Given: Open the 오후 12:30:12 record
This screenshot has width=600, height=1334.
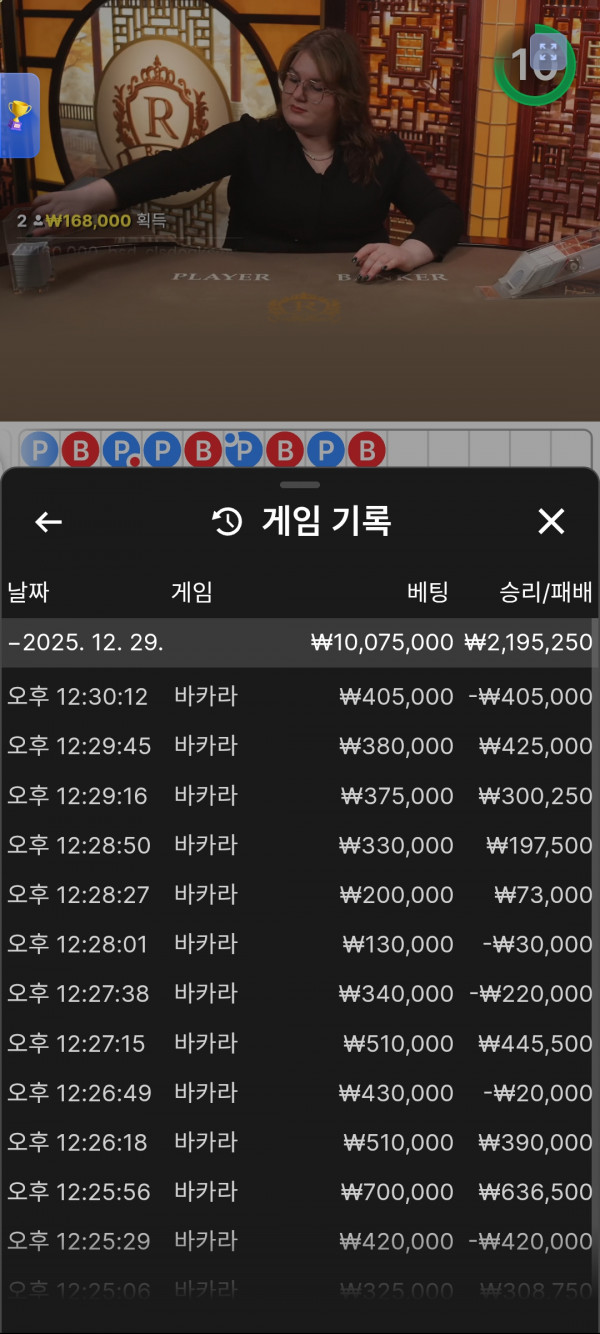Looking at the screenshot, I should pyautogui.click(x=298, y=696).
